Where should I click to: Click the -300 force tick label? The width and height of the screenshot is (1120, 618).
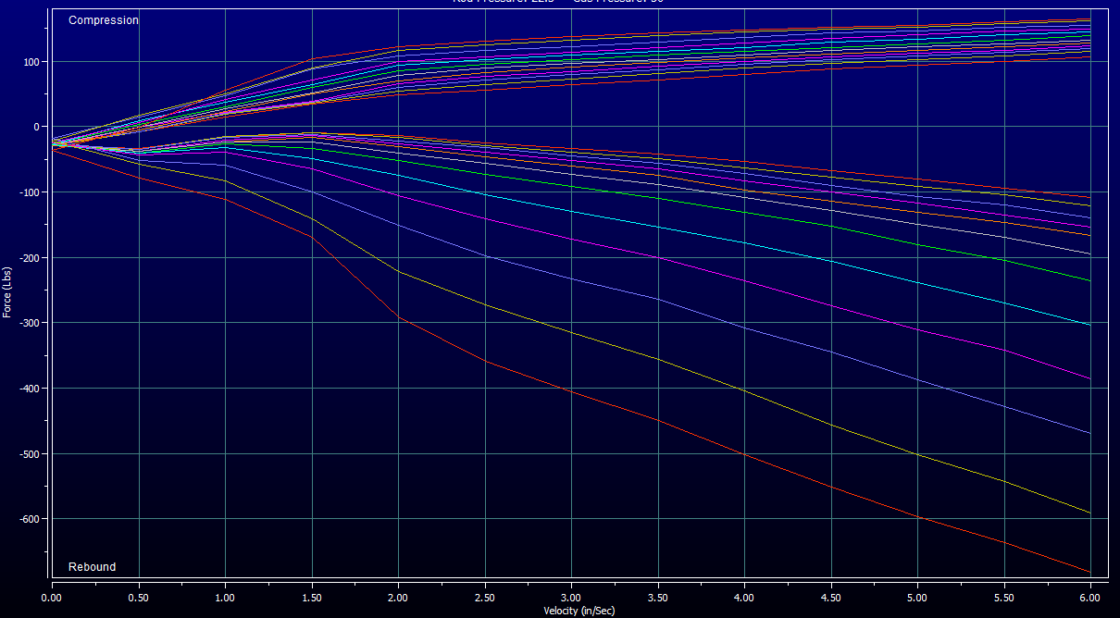(29, 323)
